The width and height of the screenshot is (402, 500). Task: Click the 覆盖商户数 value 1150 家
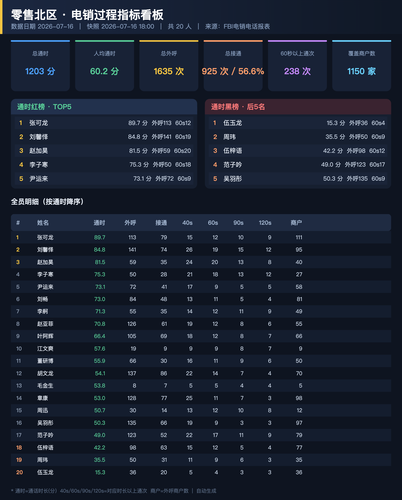pyautogui.click(x=362, y=71)
